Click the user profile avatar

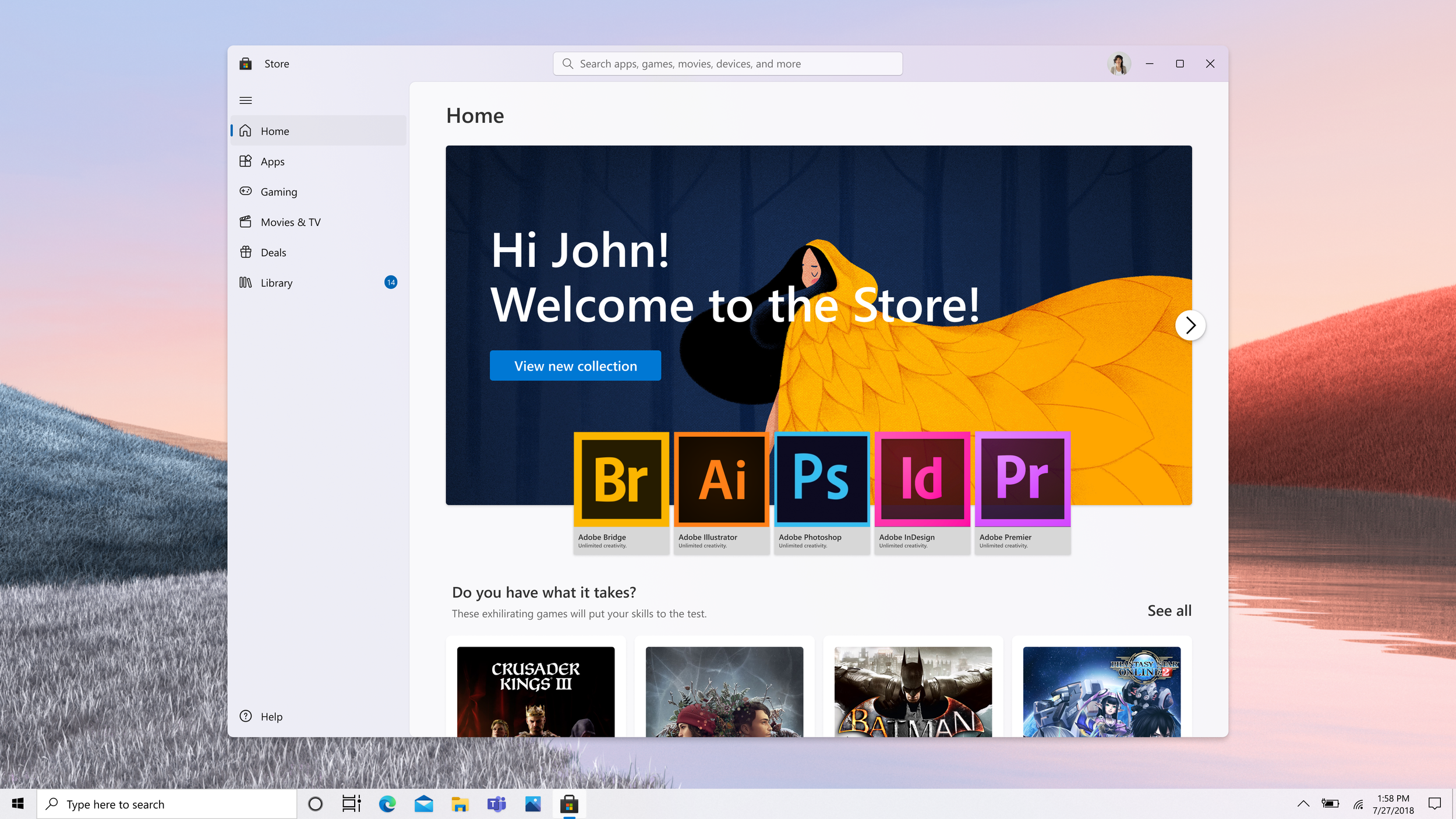[x=1118, y=63]
